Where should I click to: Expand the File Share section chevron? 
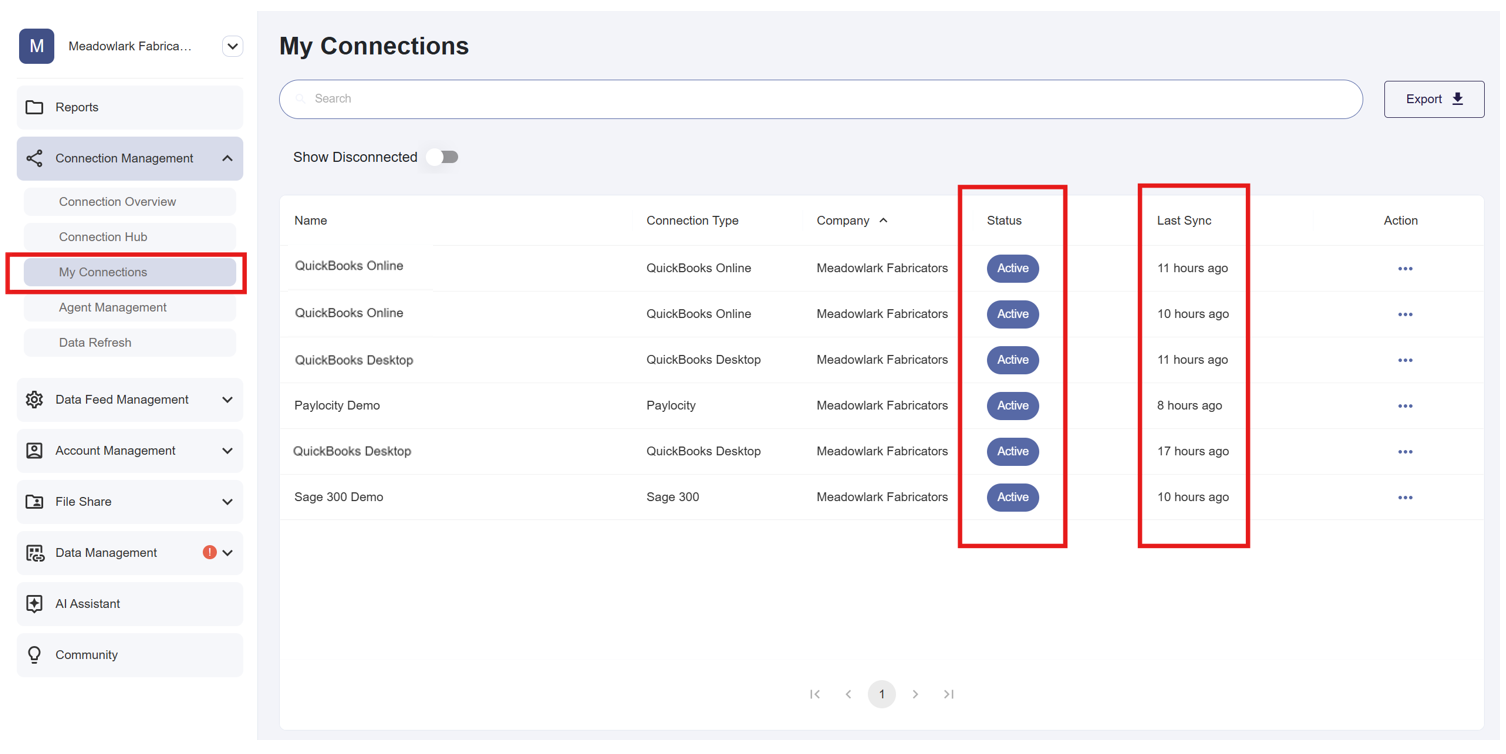click(x=227, y=502)
